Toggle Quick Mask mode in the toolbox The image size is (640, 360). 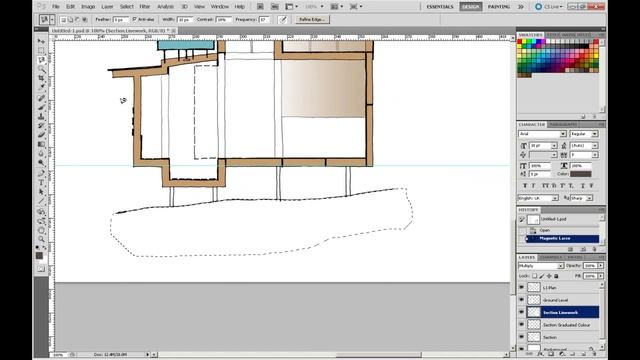tap(41, 269)
